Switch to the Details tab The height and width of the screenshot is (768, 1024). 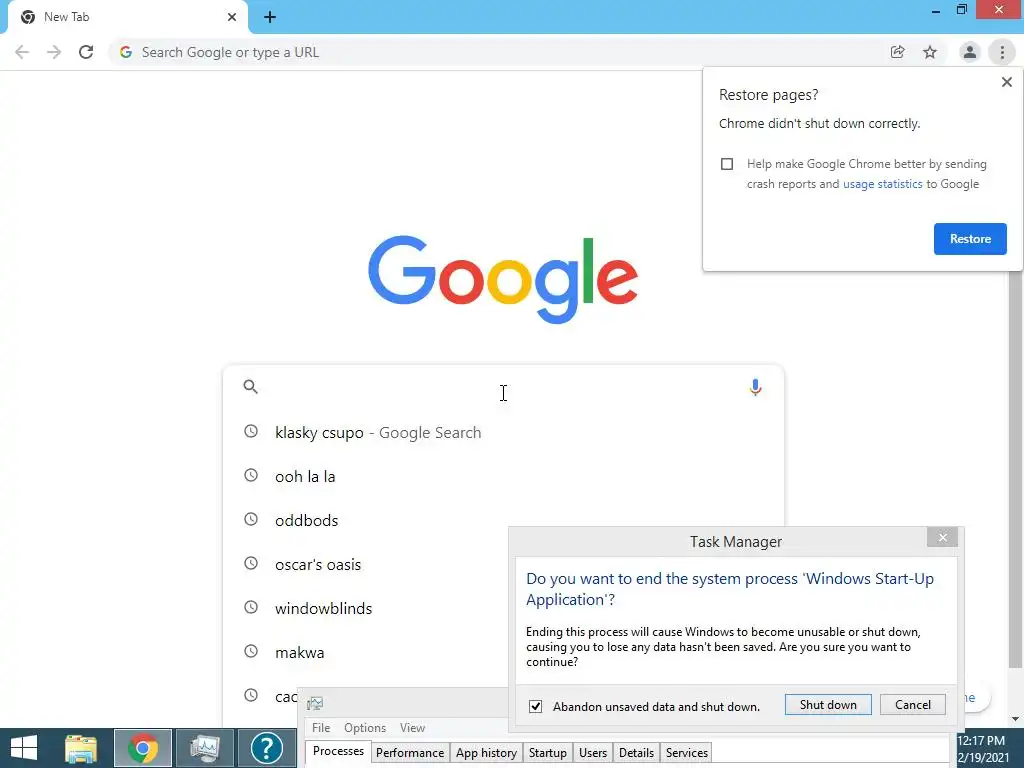636,752
